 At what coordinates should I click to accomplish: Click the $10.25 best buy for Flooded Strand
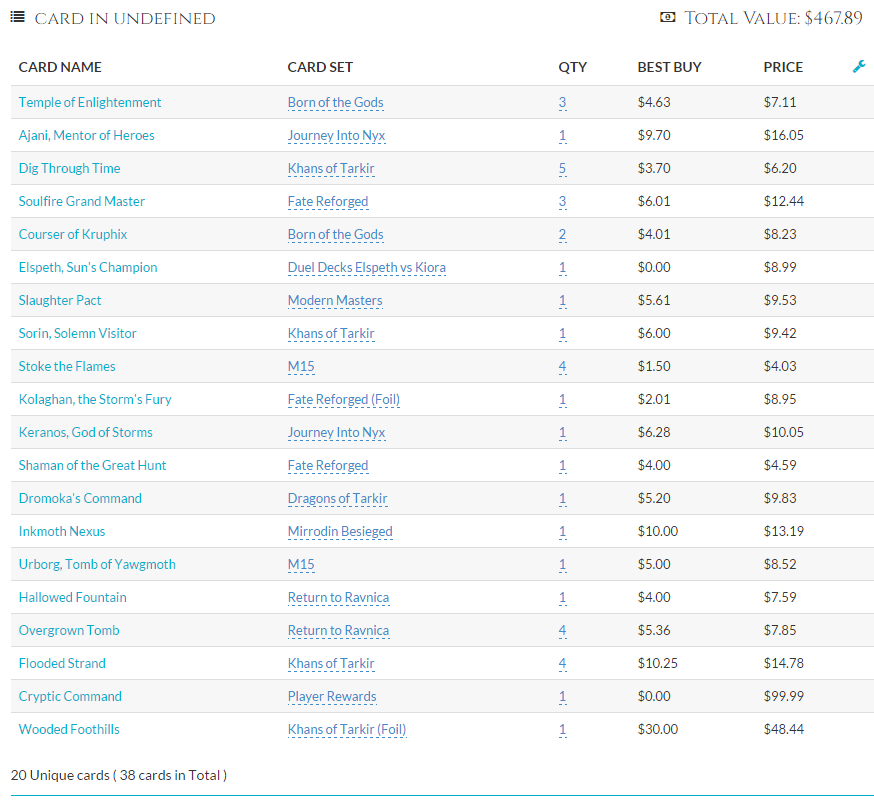[x=658, y=663]
